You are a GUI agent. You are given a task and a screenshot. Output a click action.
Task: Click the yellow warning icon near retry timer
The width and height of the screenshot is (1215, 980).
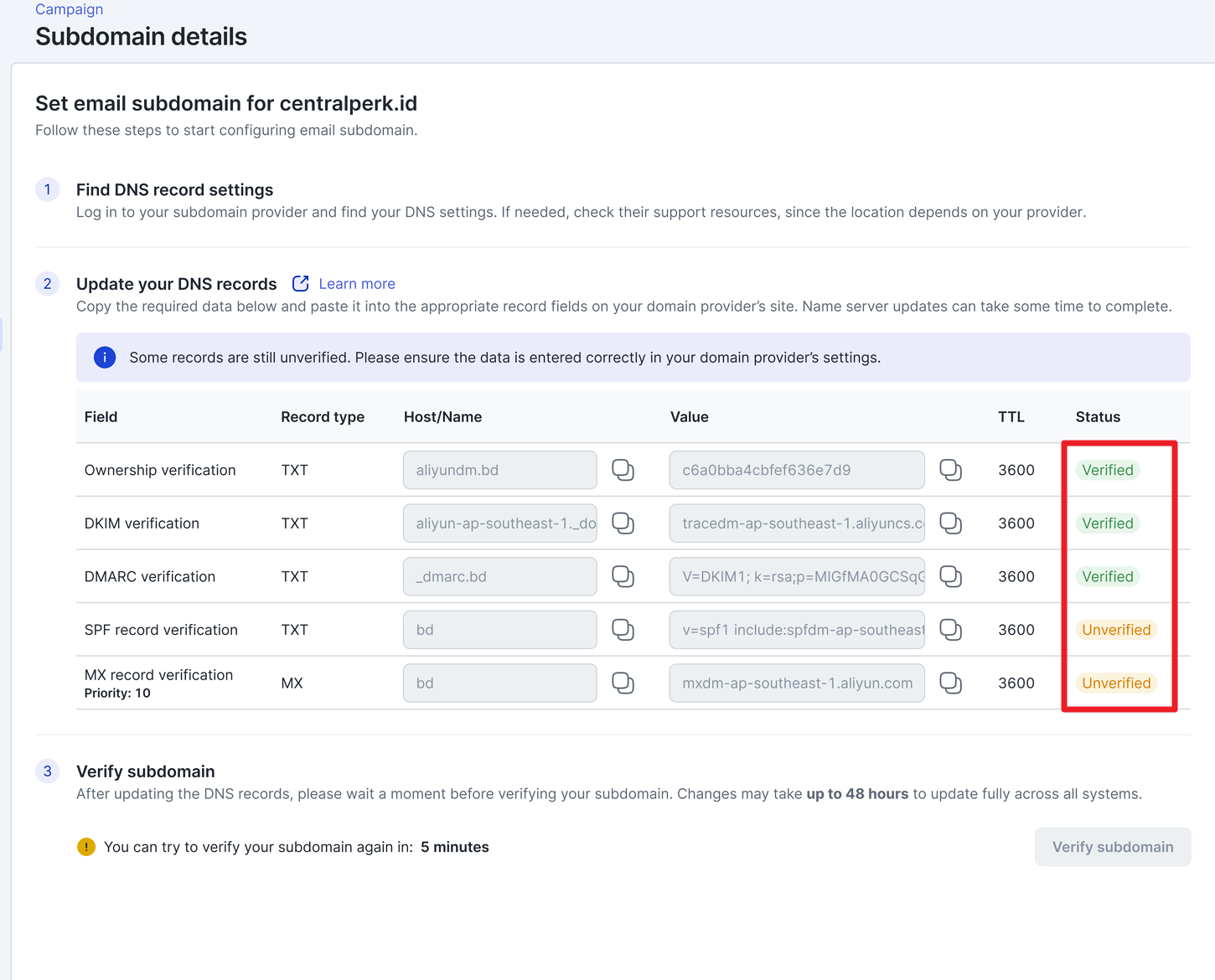[86, 847]
